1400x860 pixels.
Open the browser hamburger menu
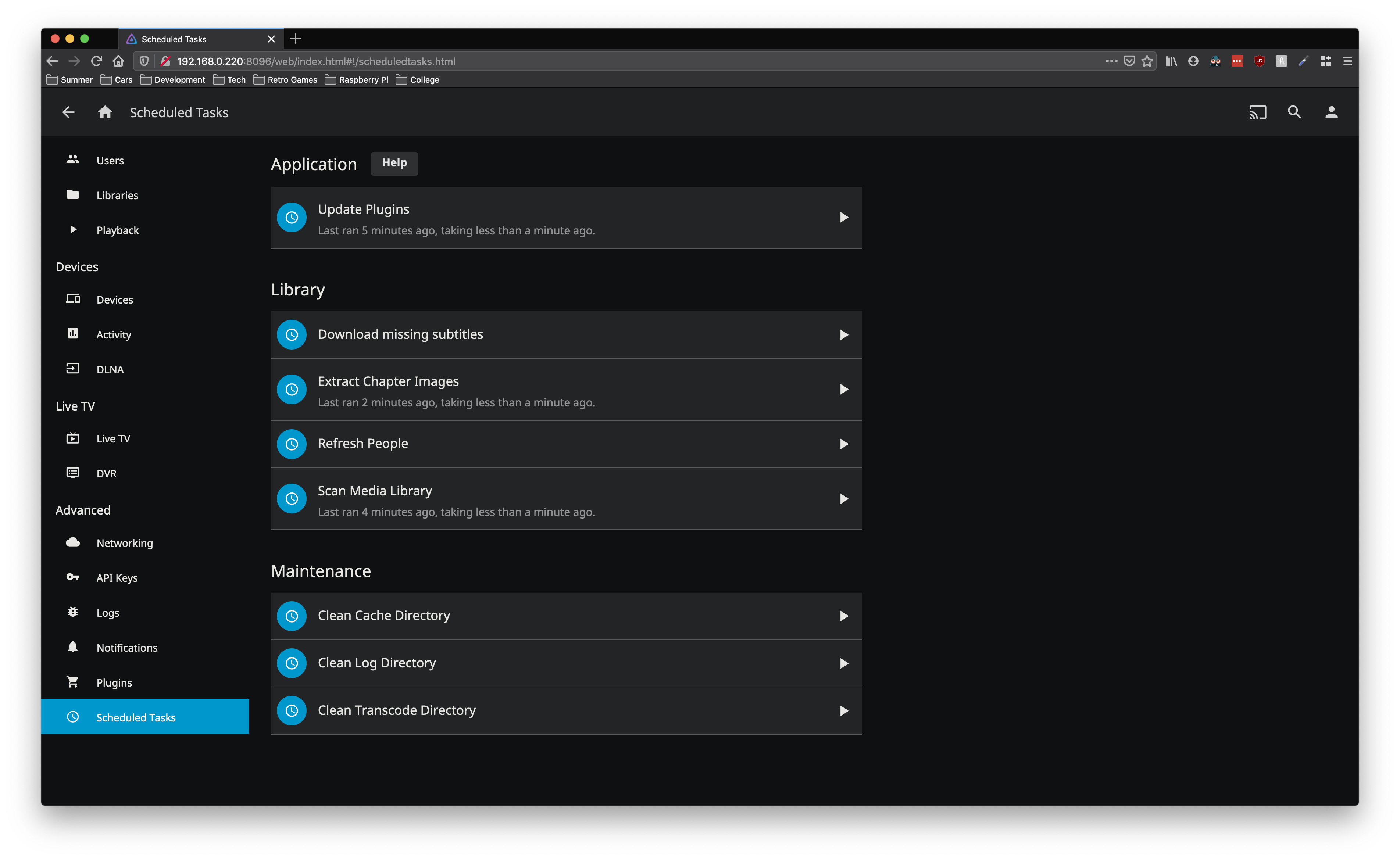click(x=1347, y=61)
